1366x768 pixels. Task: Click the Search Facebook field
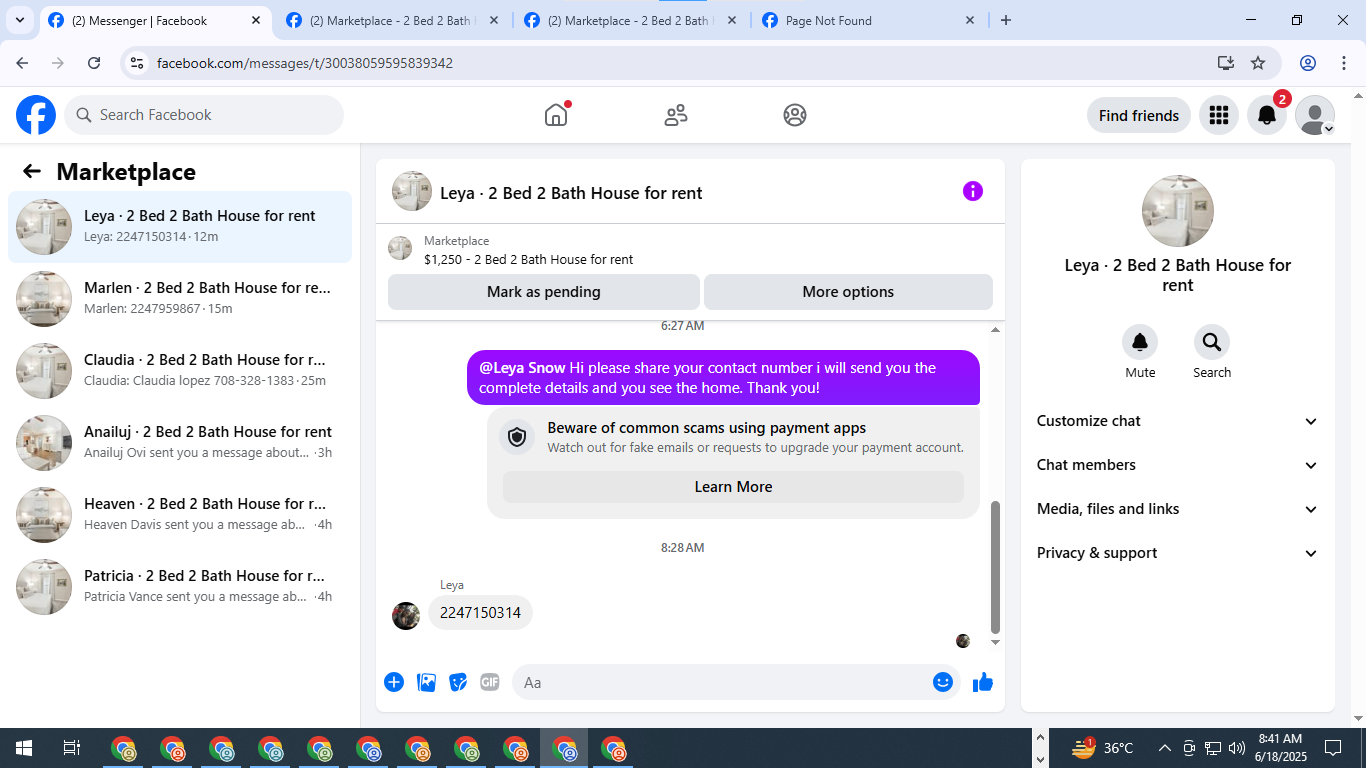click(204, 115)
